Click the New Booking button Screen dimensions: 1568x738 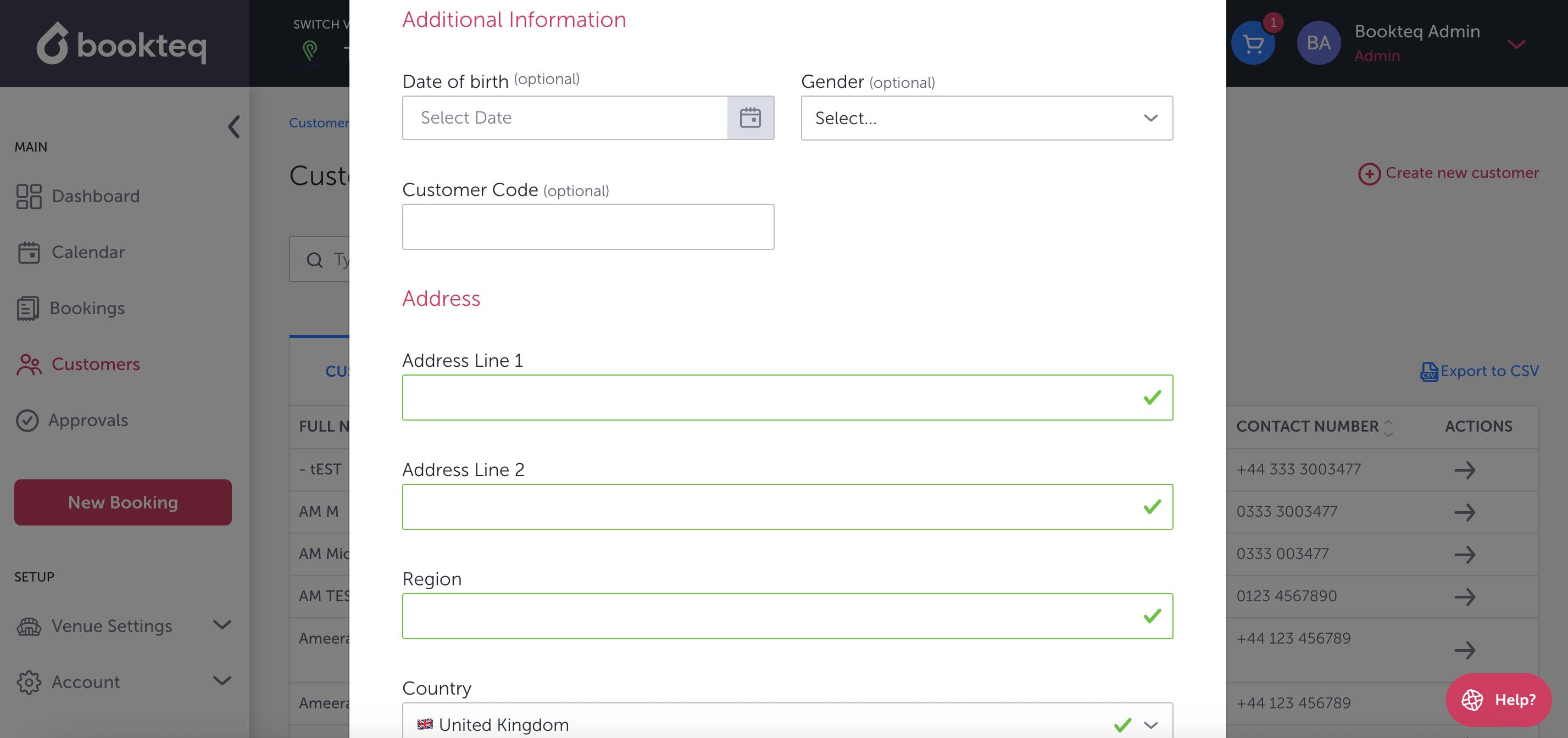pyautogui.click(x=123, y=502)
